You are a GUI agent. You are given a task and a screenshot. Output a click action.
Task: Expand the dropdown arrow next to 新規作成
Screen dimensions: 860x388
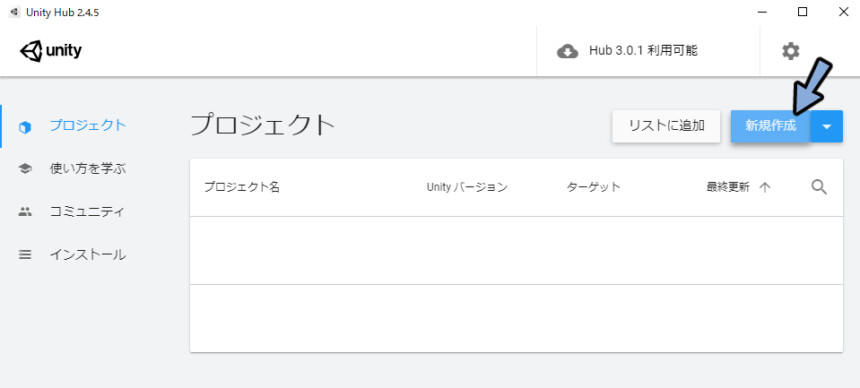827,126
